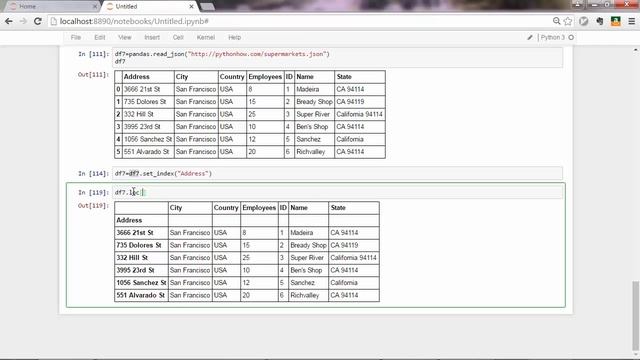Click the notebook vertical scrollbar thumb

point(635,316)
